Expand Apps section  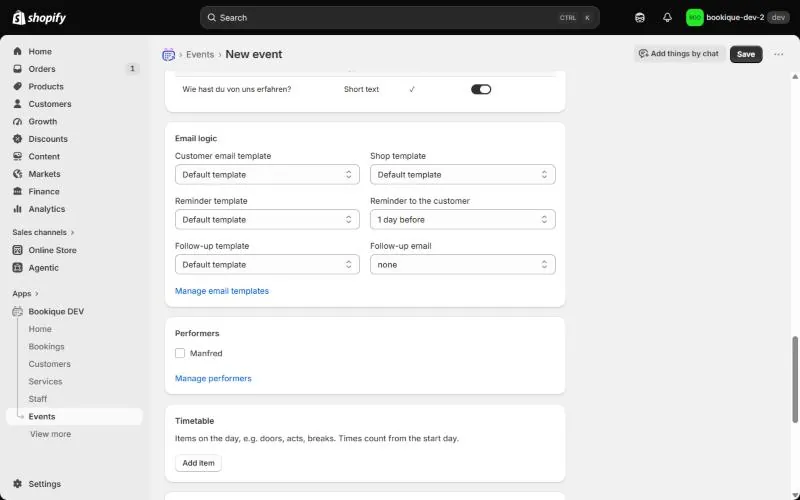coord(26,293)
